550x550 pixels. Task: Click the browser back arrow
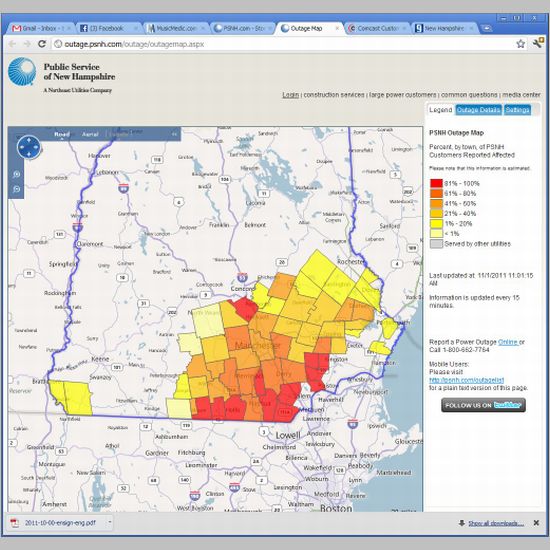pos(12,44)
